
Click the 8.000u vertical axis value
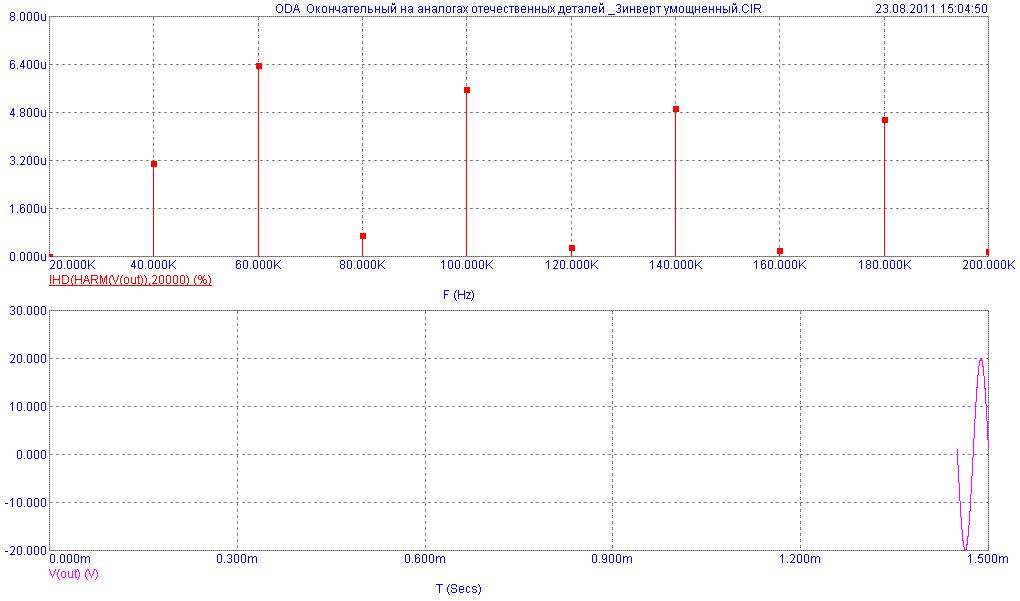coord(28,17)
